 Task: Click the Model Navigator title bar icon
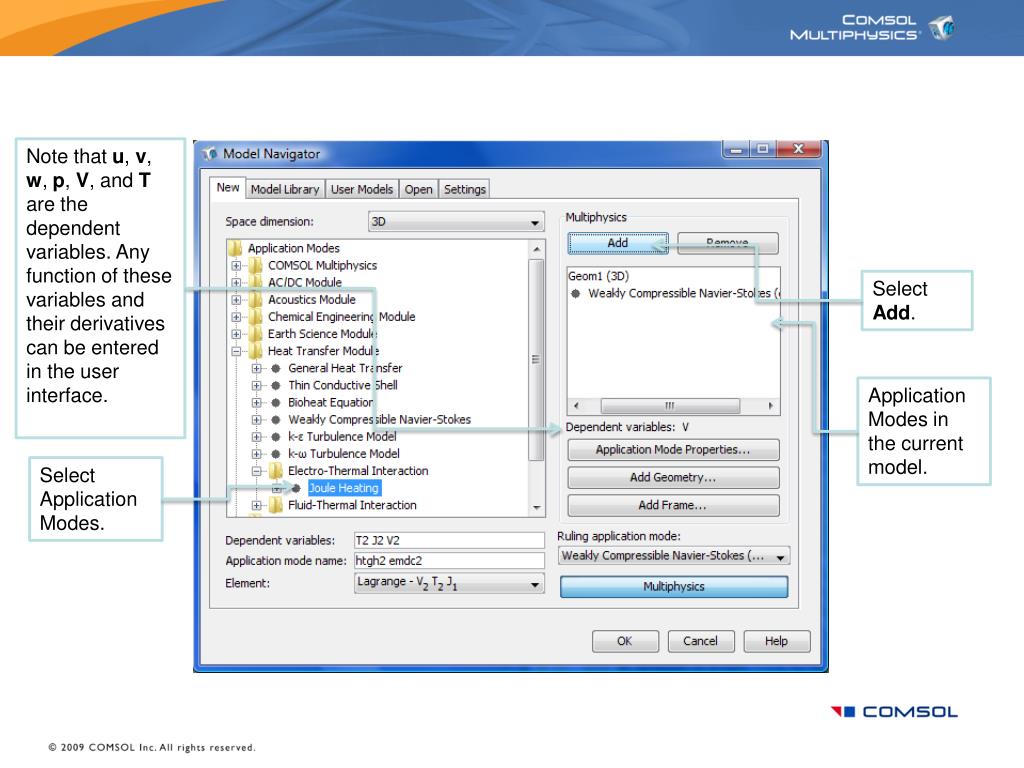pos(210,154)
